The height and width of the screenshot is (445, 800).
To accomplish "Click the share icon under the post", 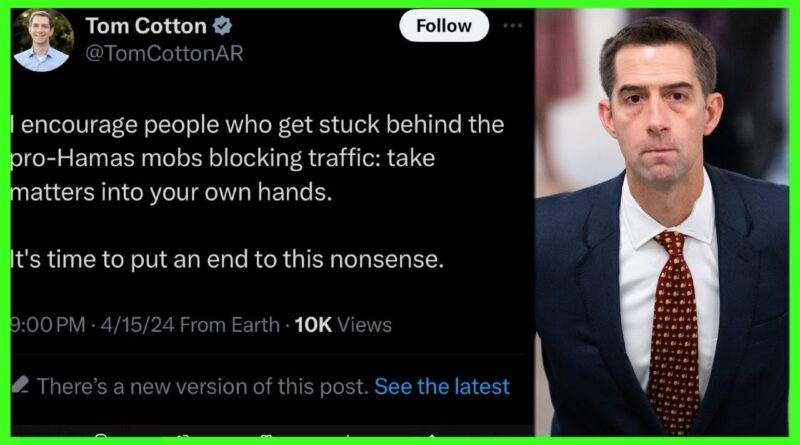I will coord(432,435).
